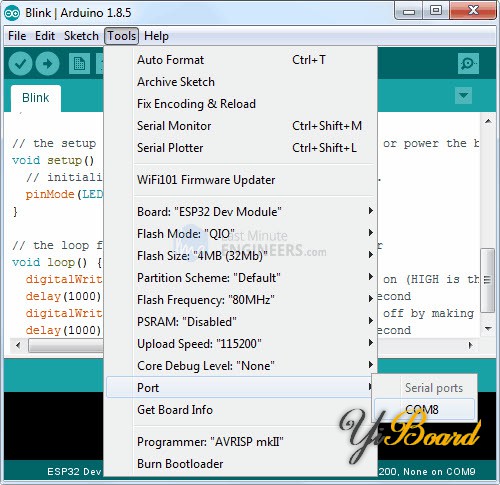The image size is (500, 485).
Task: Click editor vertical scrollbar up arrow
Action: click(x=488, y=121)
